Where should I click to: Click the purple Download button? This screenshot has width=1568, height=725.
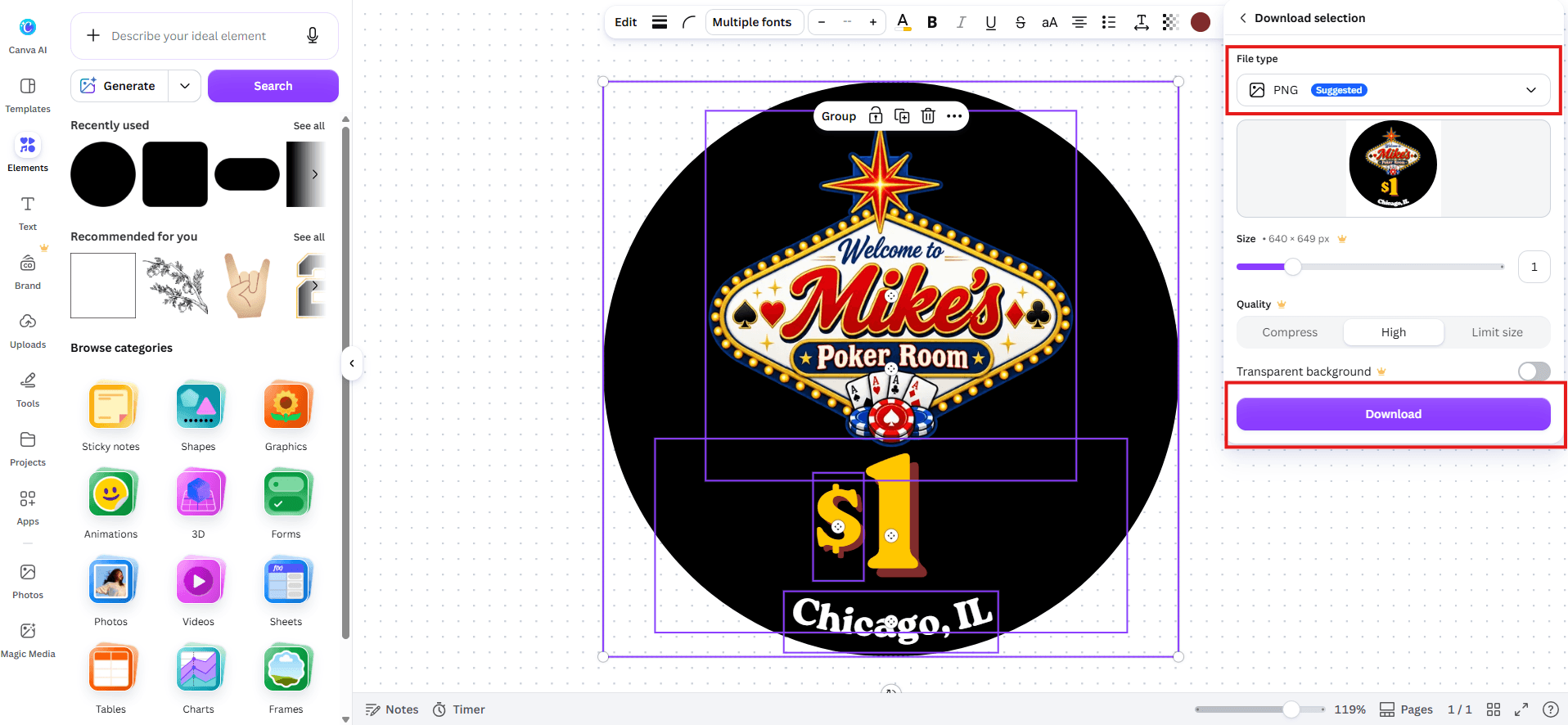point(1393,414)
